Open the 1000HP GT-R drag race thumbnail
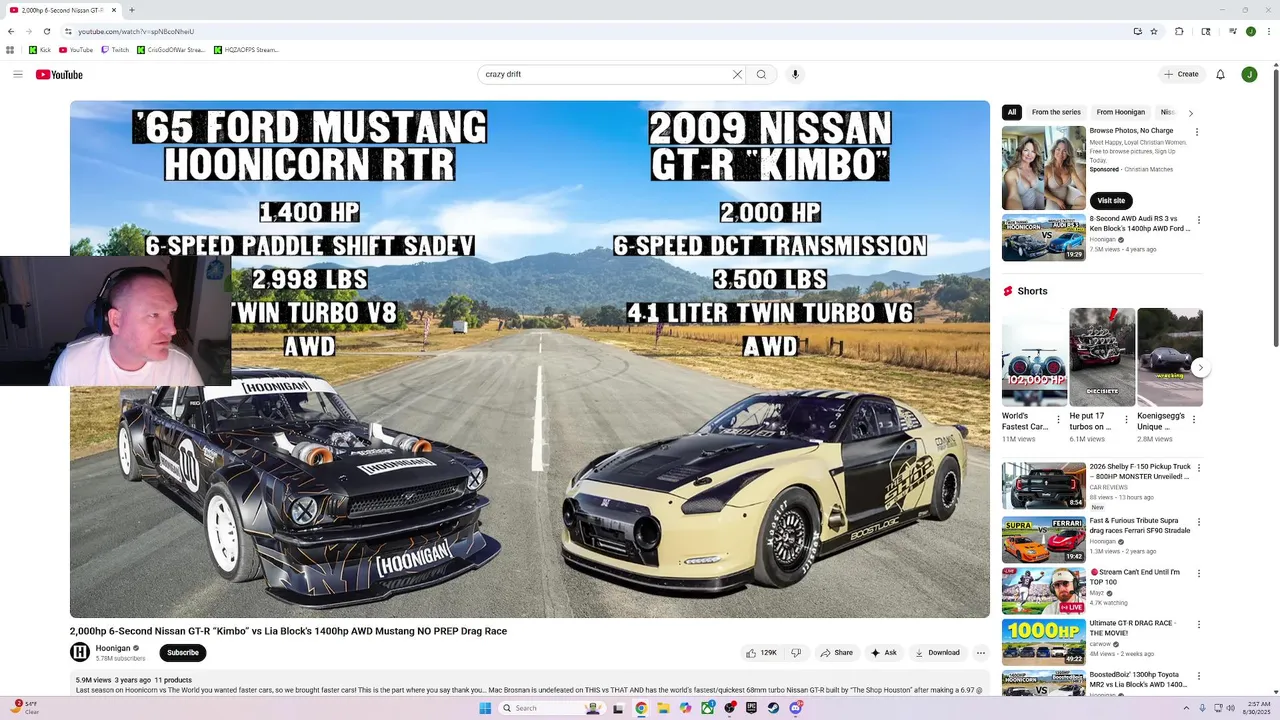Image resolution: width=1280 pixels, height=720 pixels. pos(1044,642)
